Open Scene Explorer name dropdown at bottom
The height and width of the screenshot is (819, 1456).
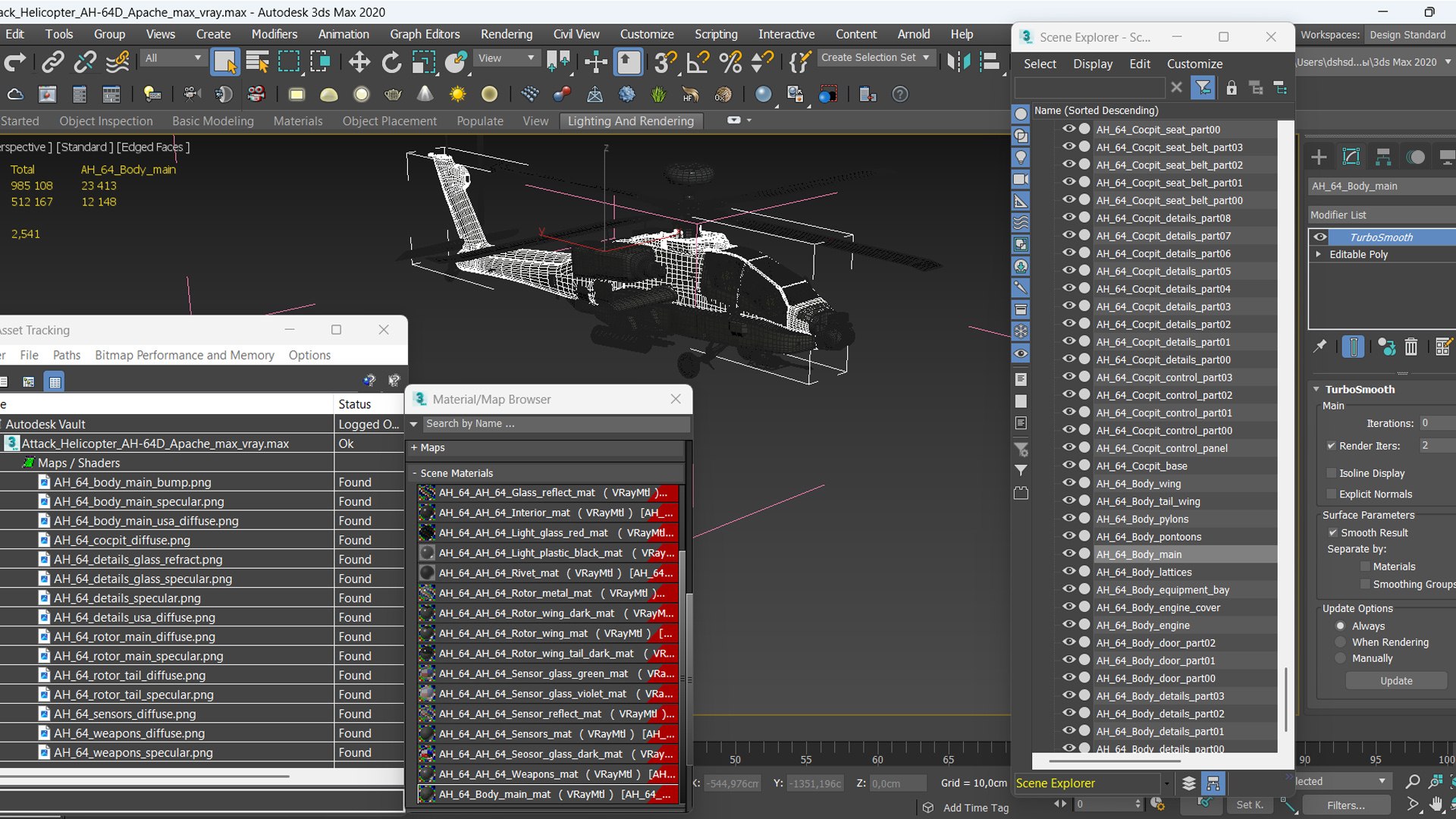click(x=1166, y=783)
